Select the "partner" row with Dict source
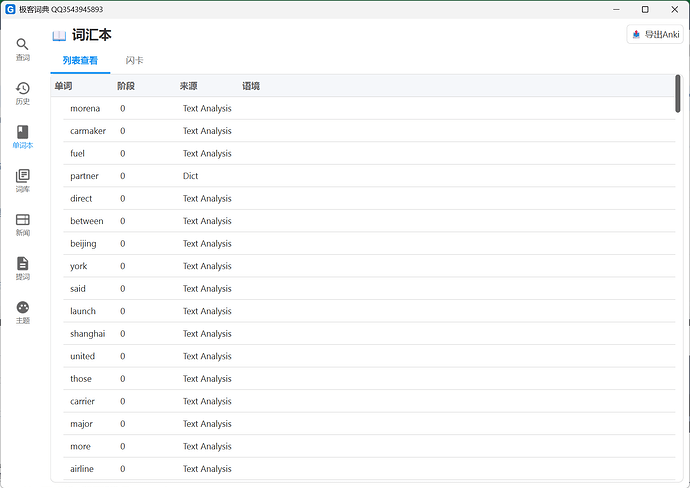The width and height of the screenshot is (690, 488). coord(85,176)
